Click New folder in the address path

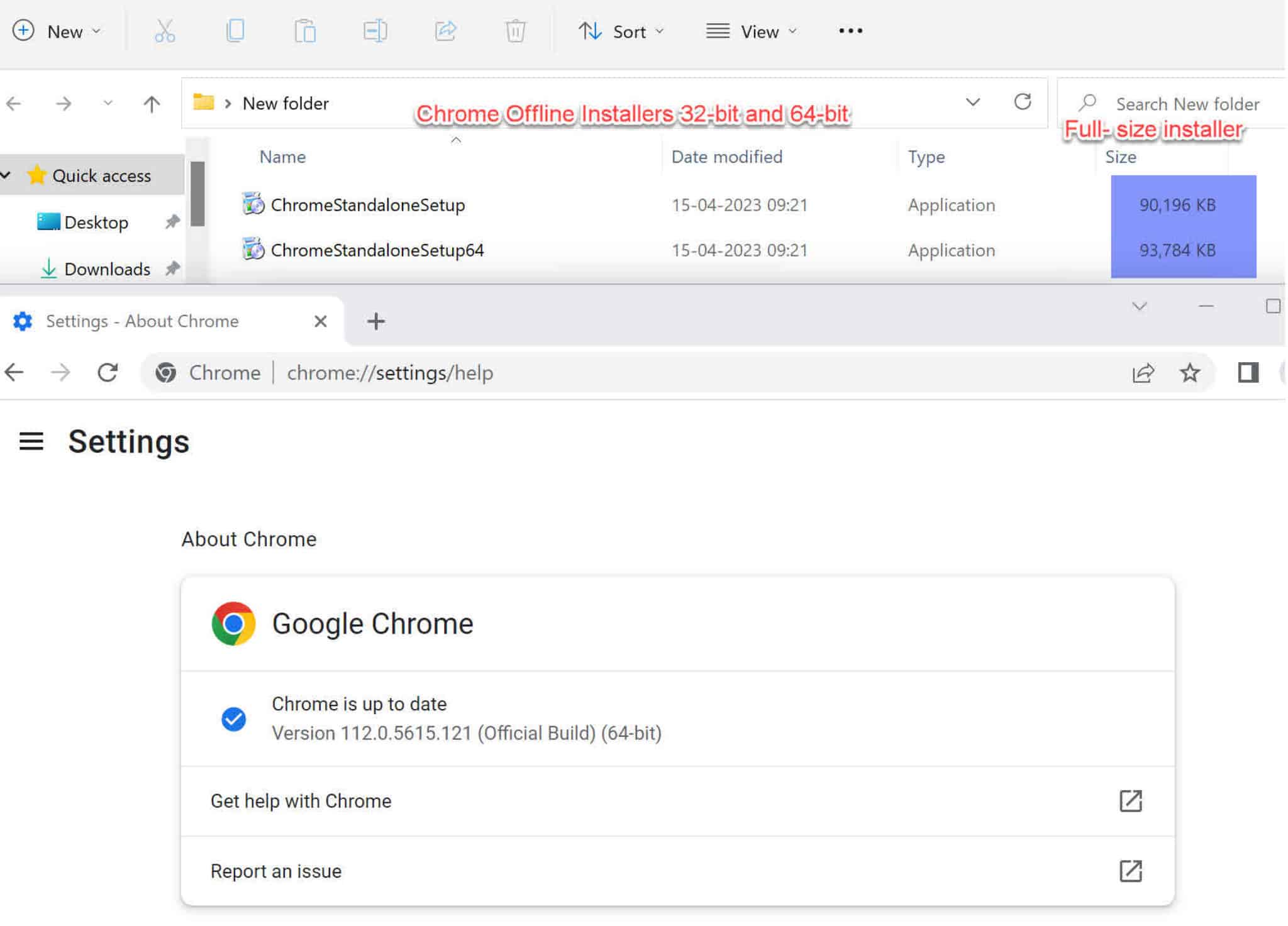pyautogui.click(x=286, y=103)
